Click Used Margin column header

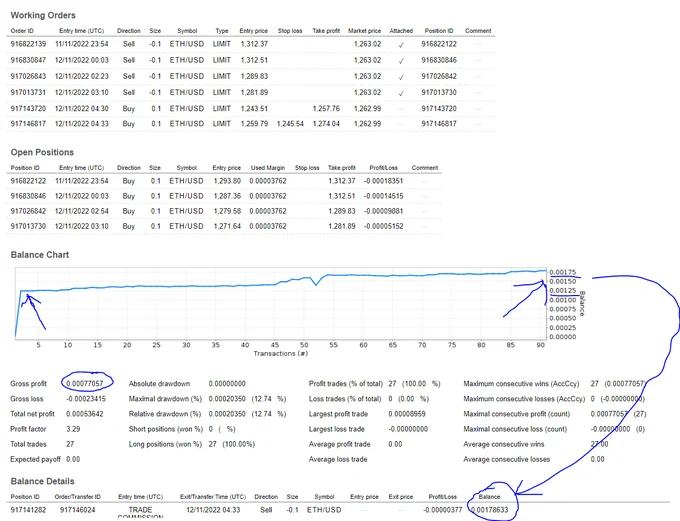point(268,168)
